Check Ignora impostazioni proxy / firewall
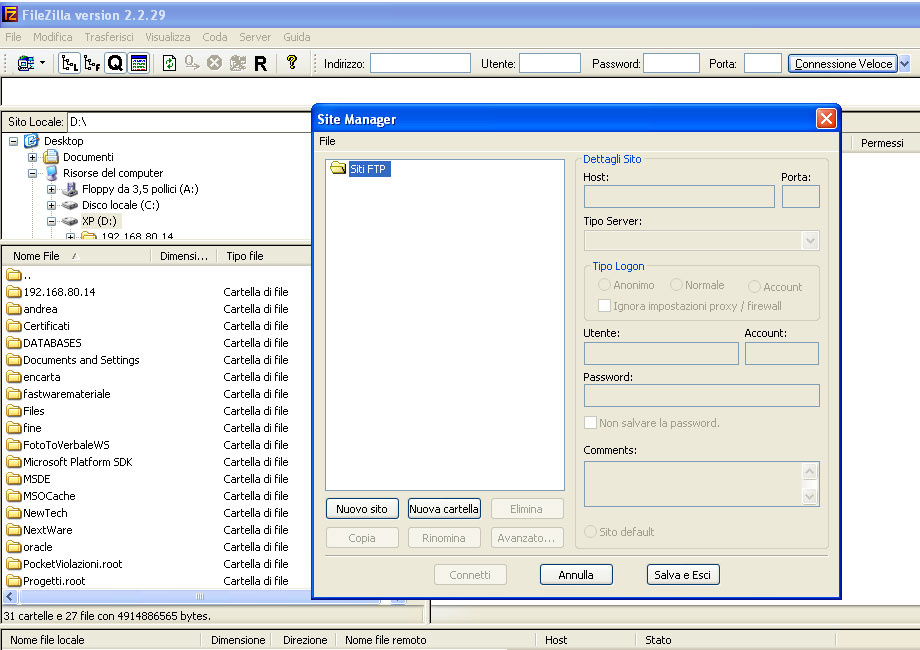 click(604, 305)
